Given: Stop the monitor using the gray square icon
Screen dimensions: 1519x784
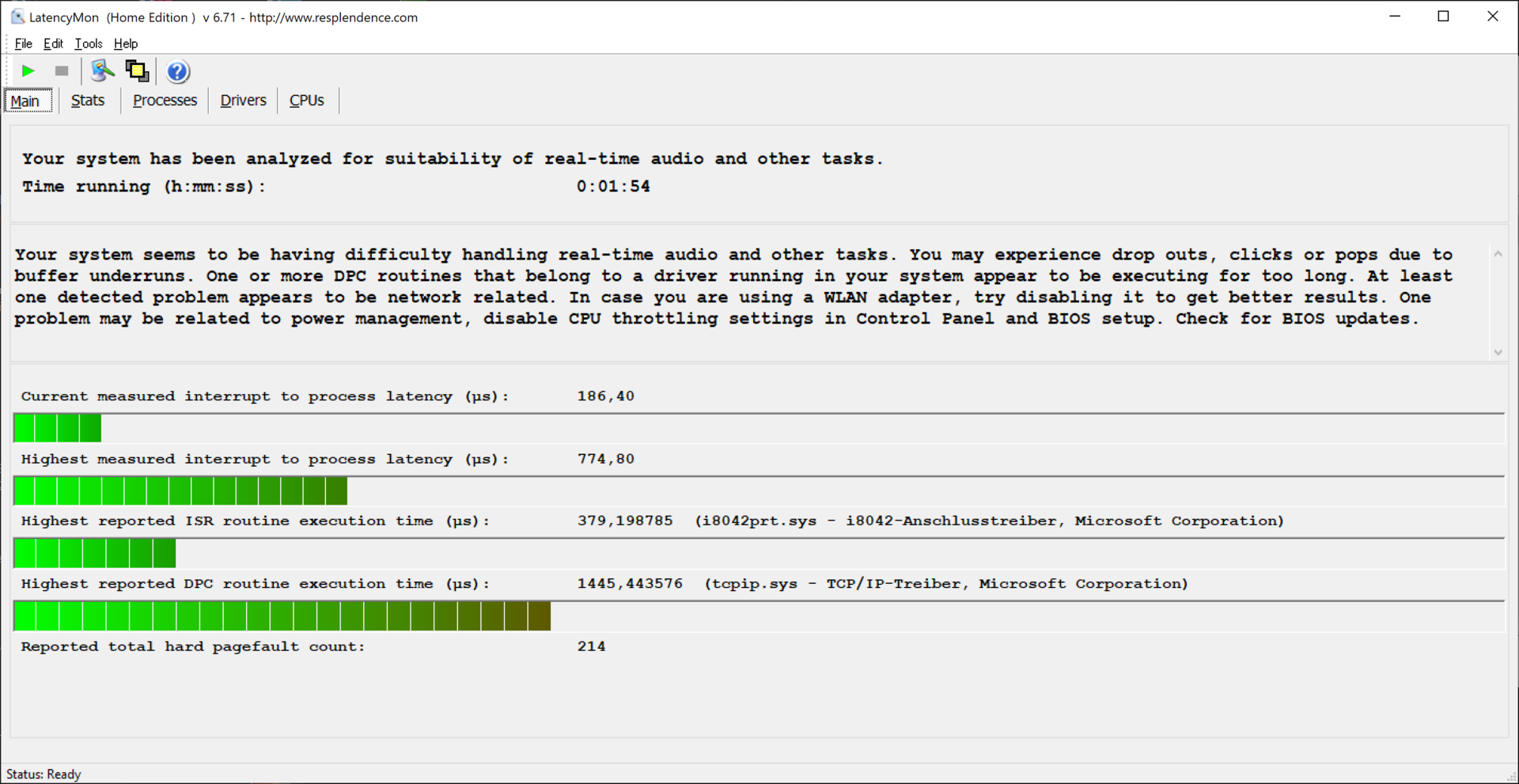Looking at the screenshot, I should coord(62,71).
